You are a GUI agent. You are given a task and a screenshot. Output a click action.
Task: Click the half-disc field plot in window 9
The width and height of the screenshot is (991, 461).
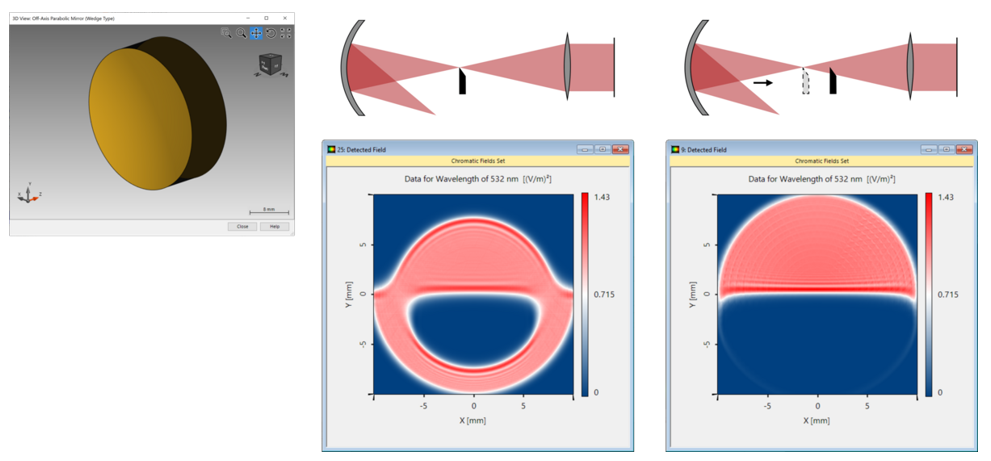[817, 294]
